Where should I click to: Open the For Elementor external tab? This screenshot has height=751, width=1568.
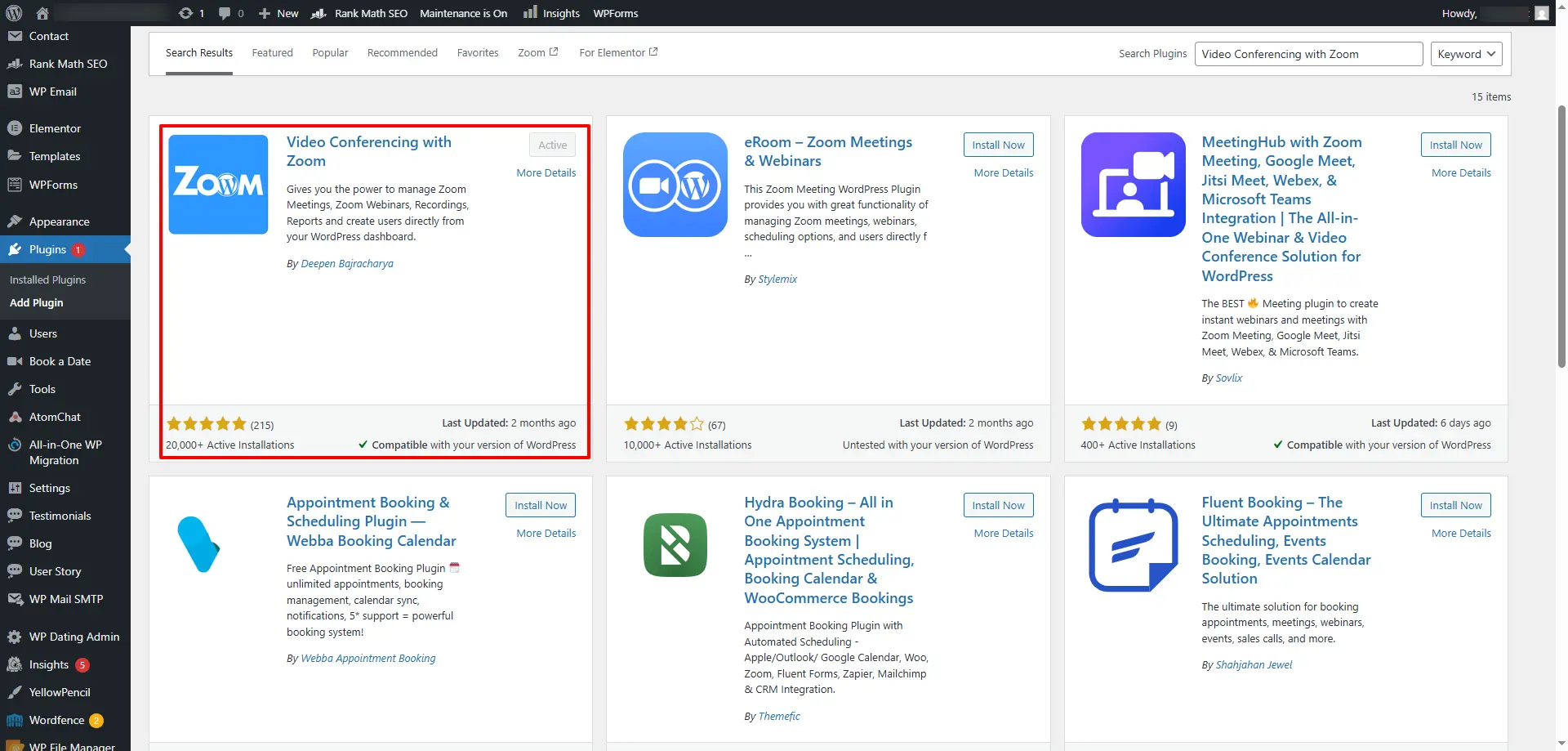point(618,52)
